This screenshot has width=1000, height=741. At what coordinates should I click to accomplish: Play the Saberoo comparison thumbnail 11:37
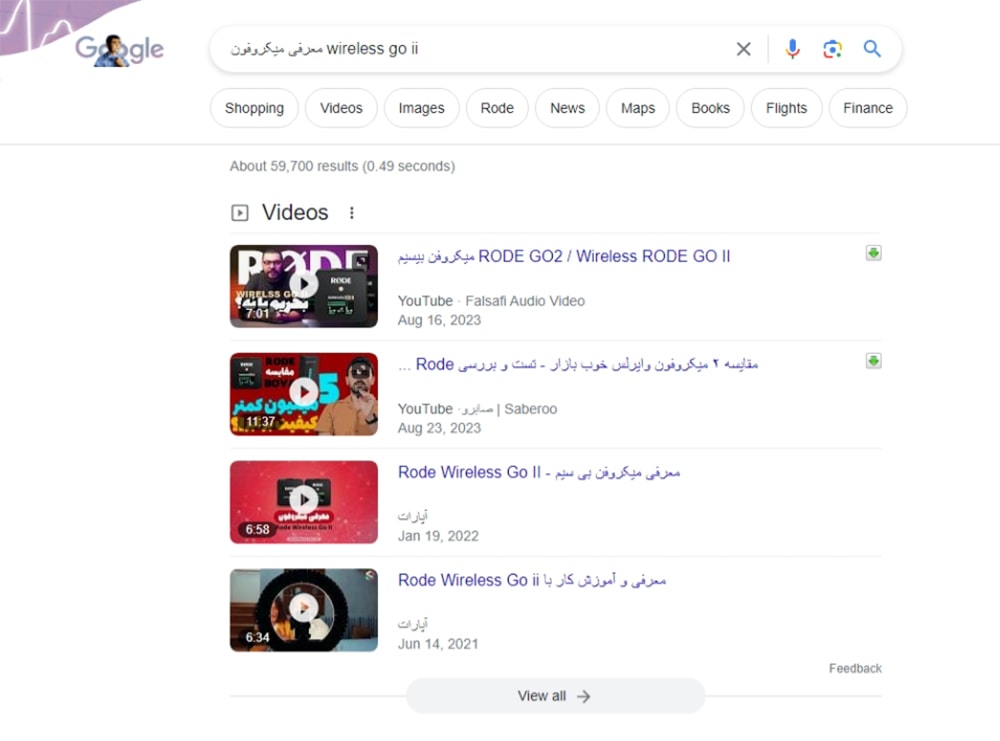tap(304, 394)
